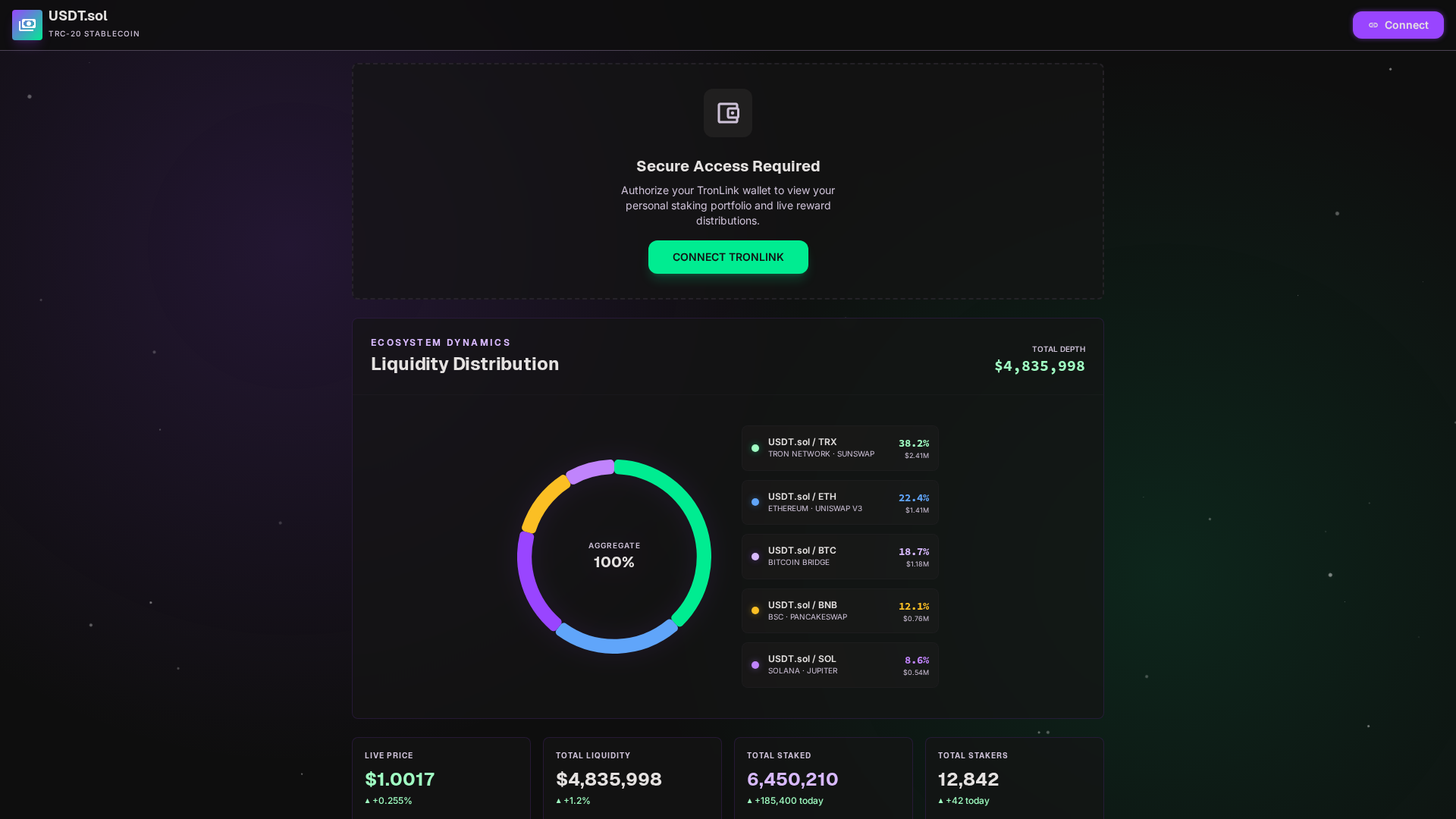Click the +1.2% liquidity change indicator
The height and width of the screenshot is (819, 1456).
[x=573, y=801]
